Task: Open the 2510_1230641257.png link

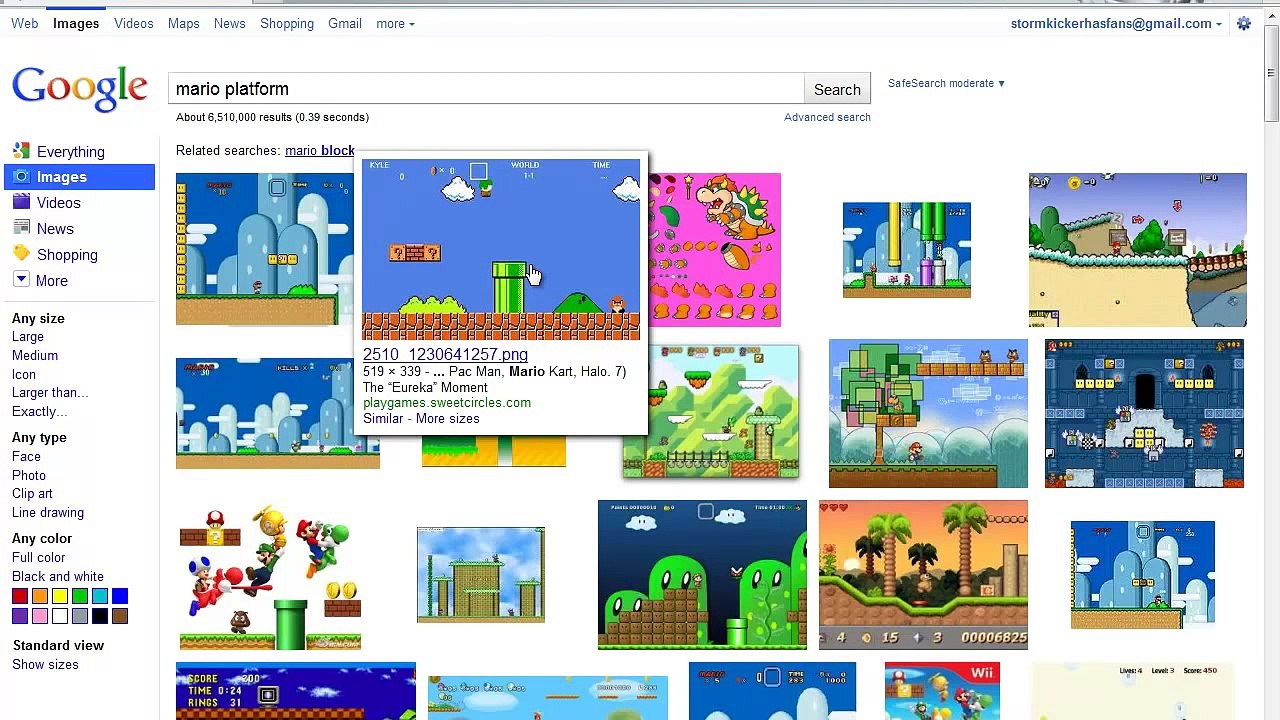Action: coord(445,354)
